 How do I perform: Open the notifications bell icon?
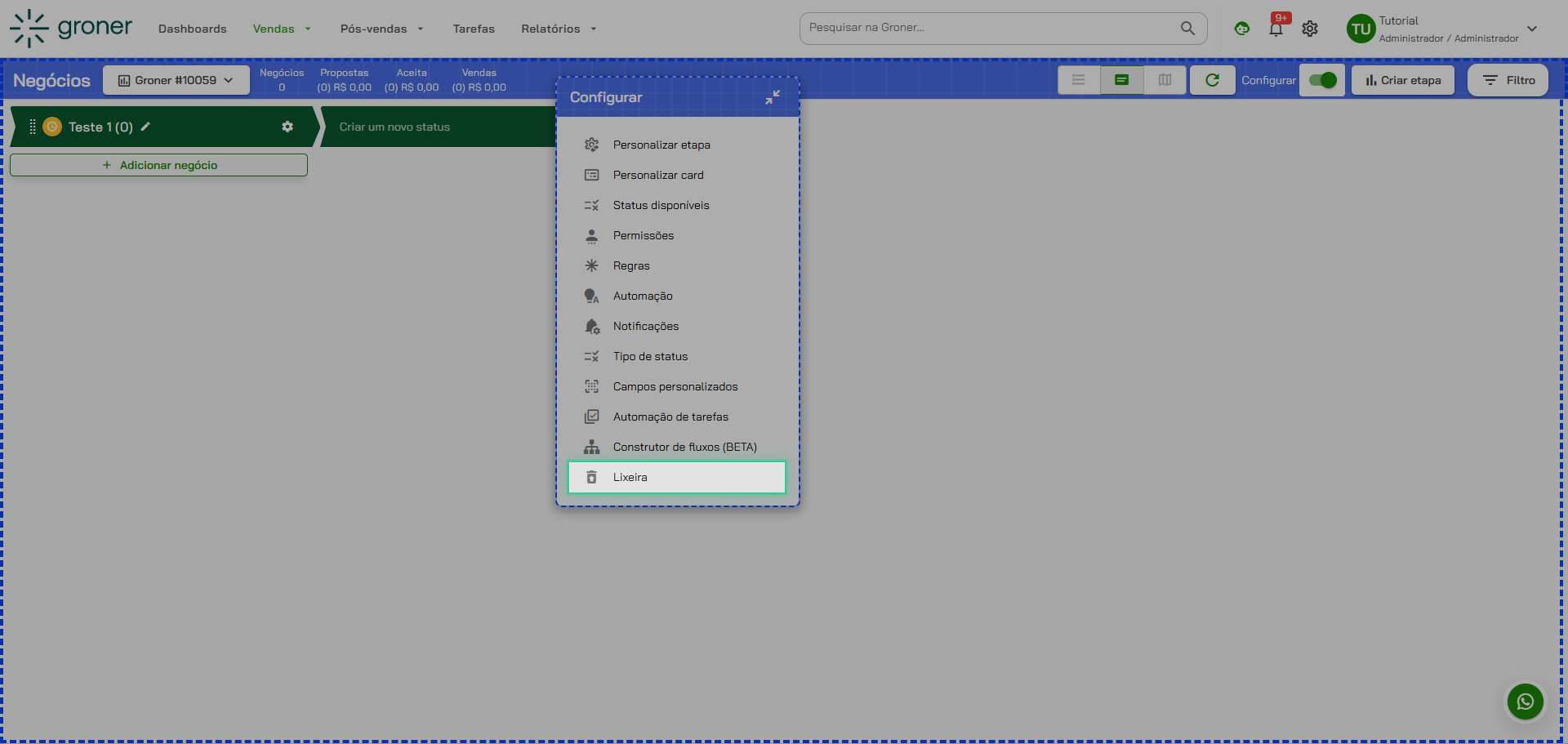[x=1276, y=29]
